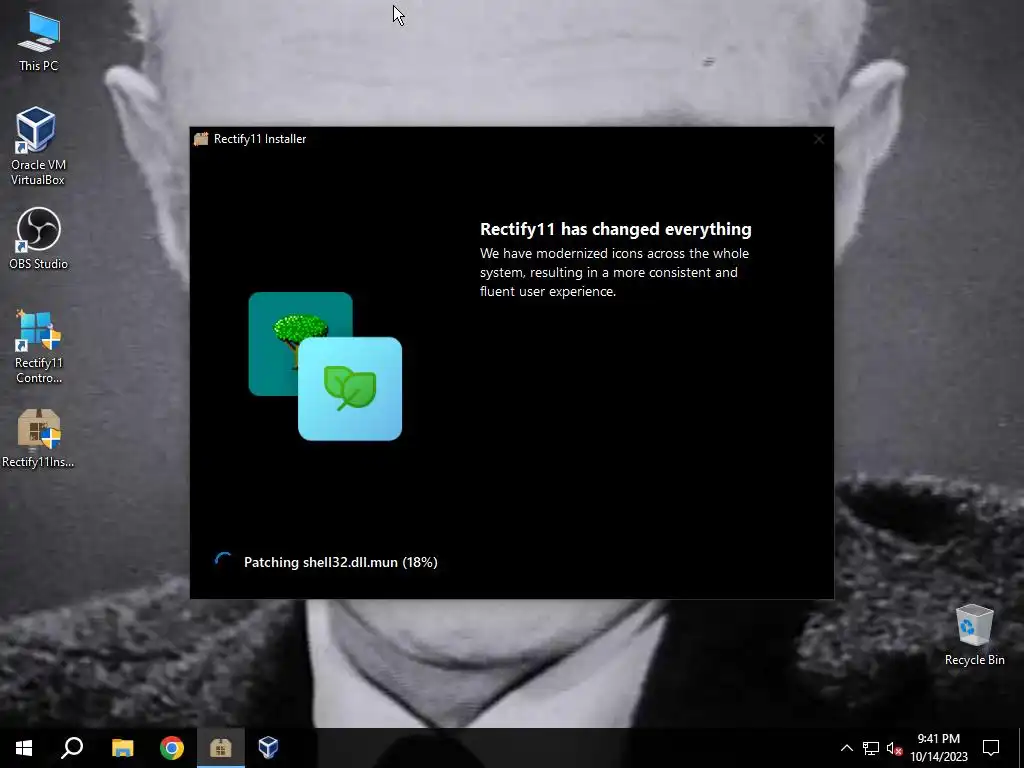This screenshot has width=1024, height=768.
Task: Click the Show desktop sliver at taskbar end
Action: point(1021,748)
